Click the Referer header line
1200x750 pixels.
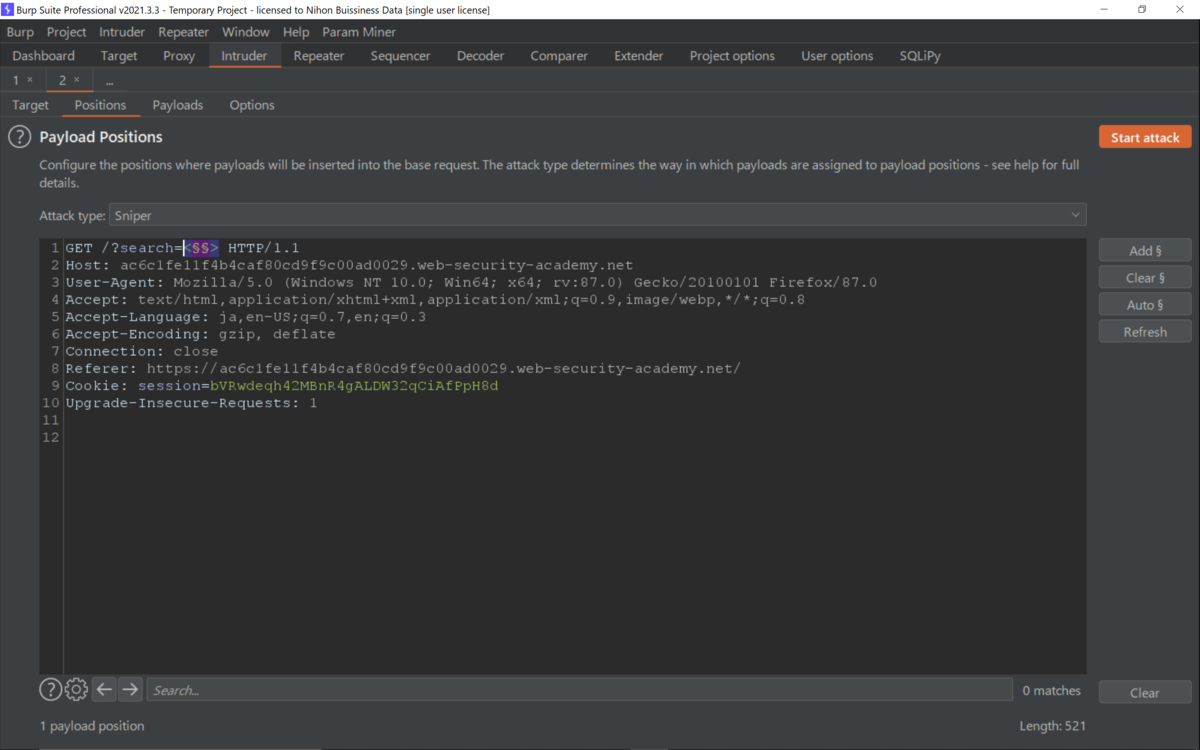point(403,368)
